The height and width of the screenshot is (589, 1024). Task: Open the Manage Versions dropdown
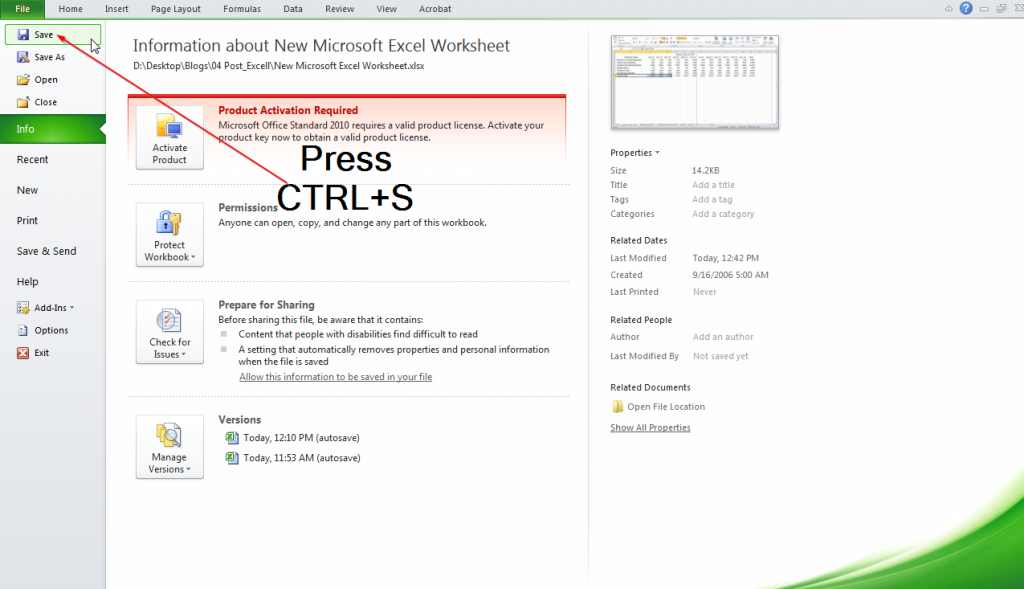170,447
